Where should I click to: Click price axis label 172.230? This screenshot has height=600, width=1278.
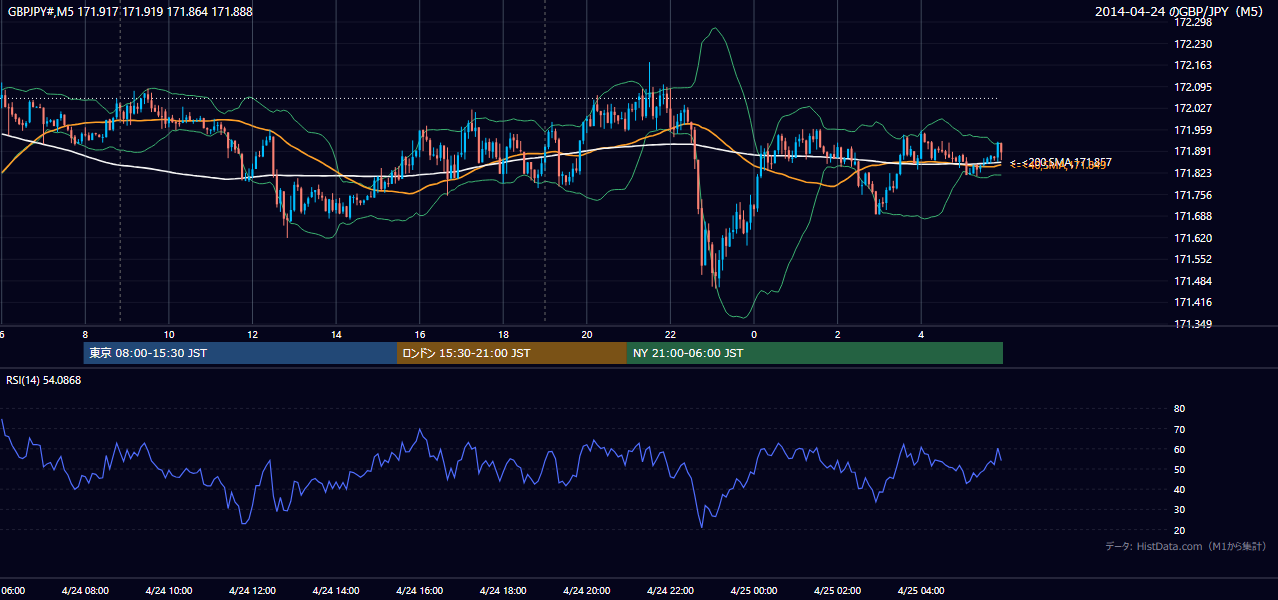pyautogui.click(x=1192, y=44)
